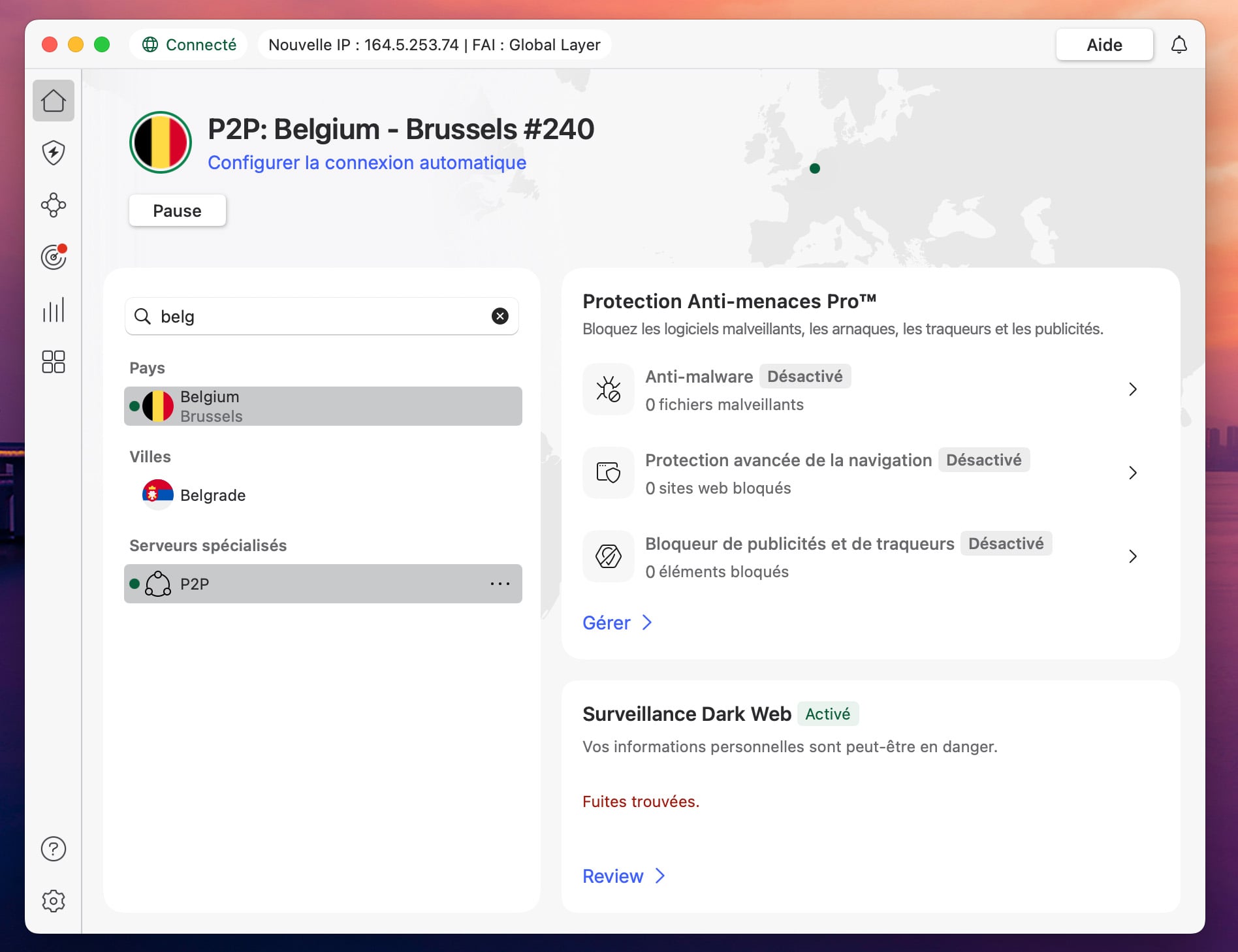
Task: Click the ad and tracker blocker icon
Action: (609, 556)
